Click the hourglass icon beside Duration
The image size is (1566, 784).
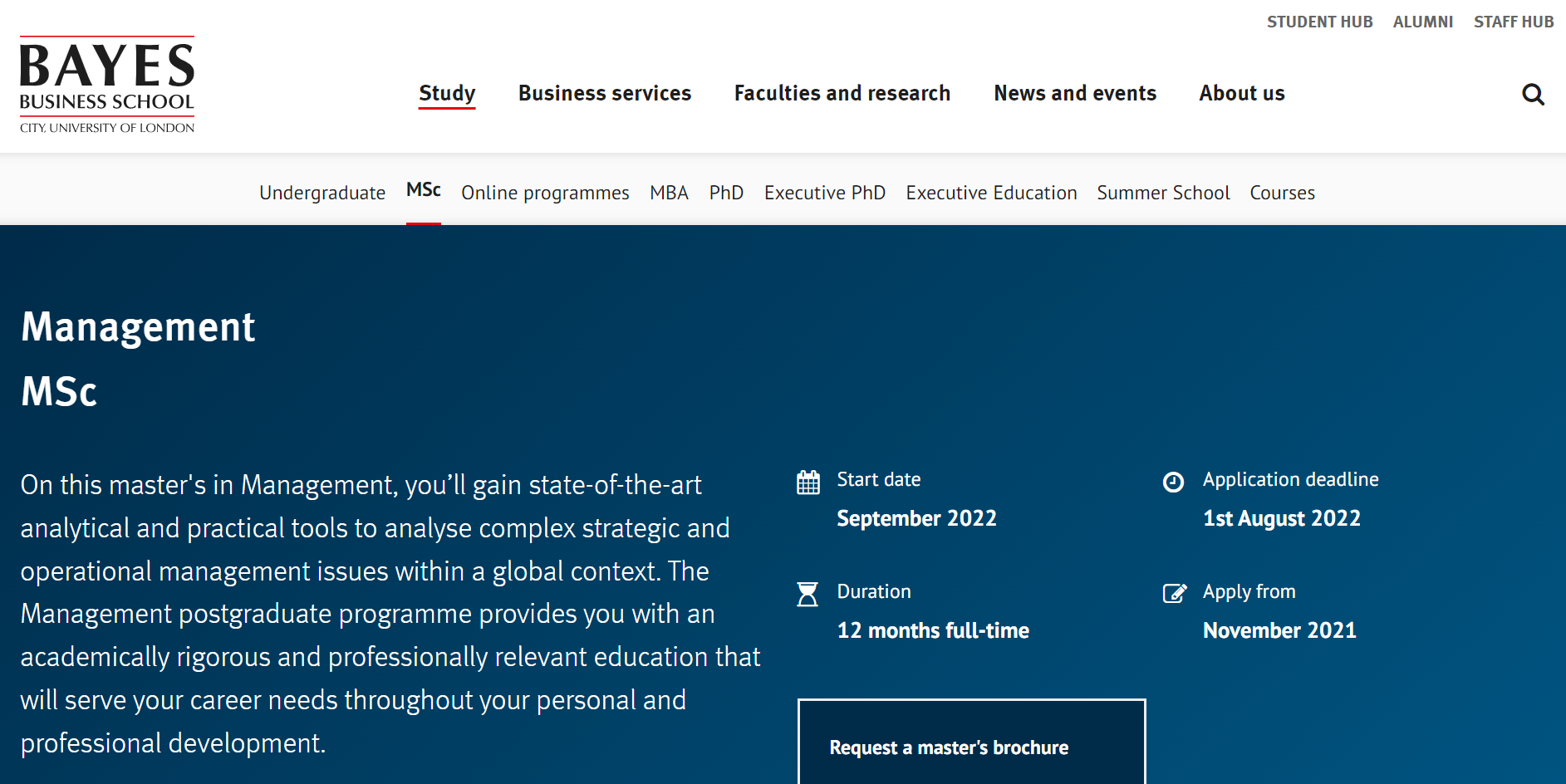click(808, 594)
